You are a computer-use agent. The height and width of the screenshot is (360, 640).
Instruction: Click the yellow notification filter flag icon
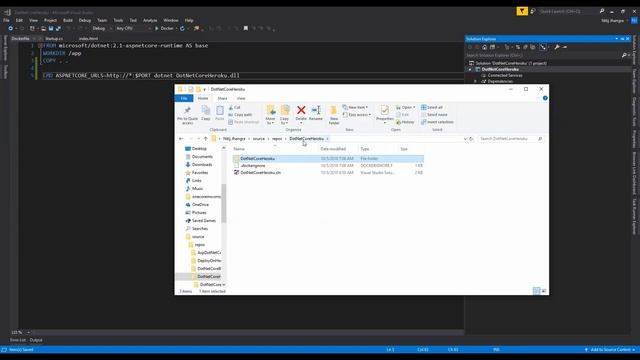pyautogui.click(x=522, y=11)
